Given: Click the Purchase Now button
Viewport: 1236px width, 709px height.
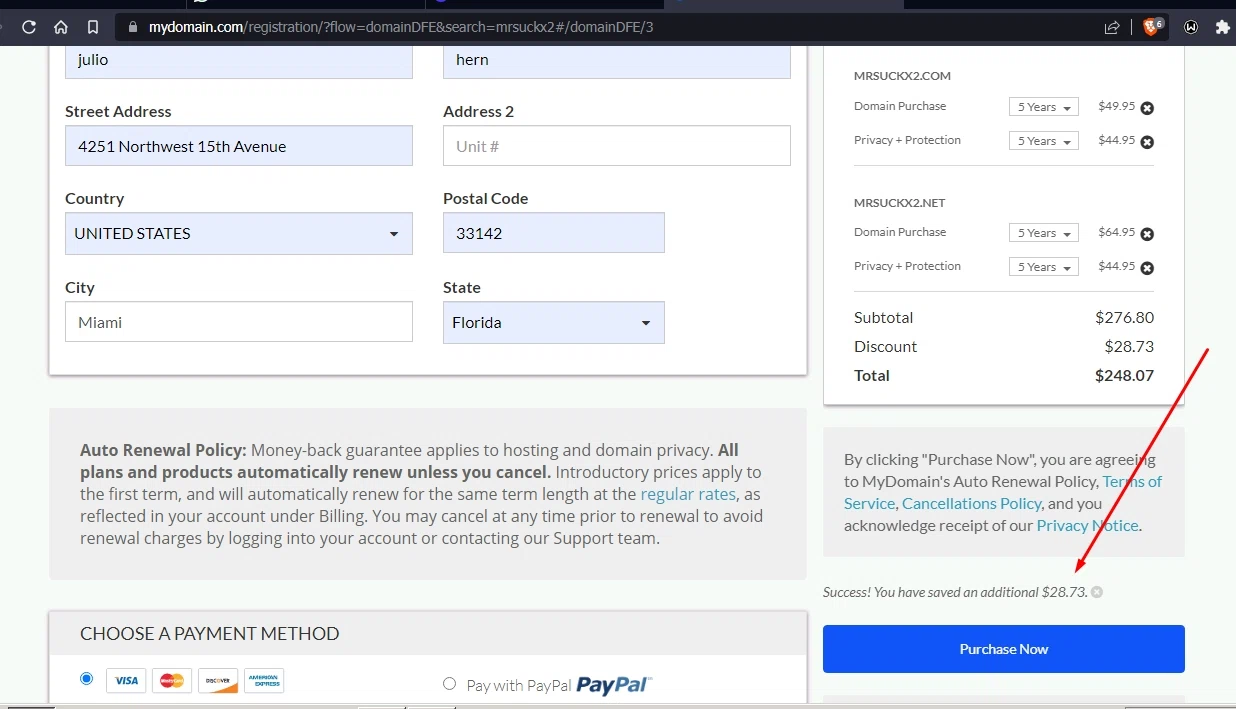Looking at the screenshot, I should (1004, 649).
